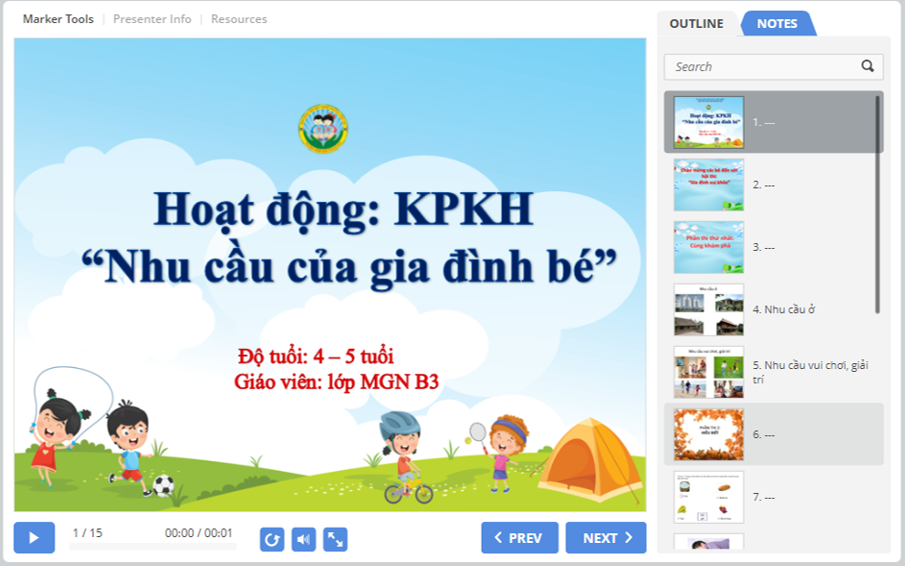Mute the audio with the speaker icon

click(304, 539)
